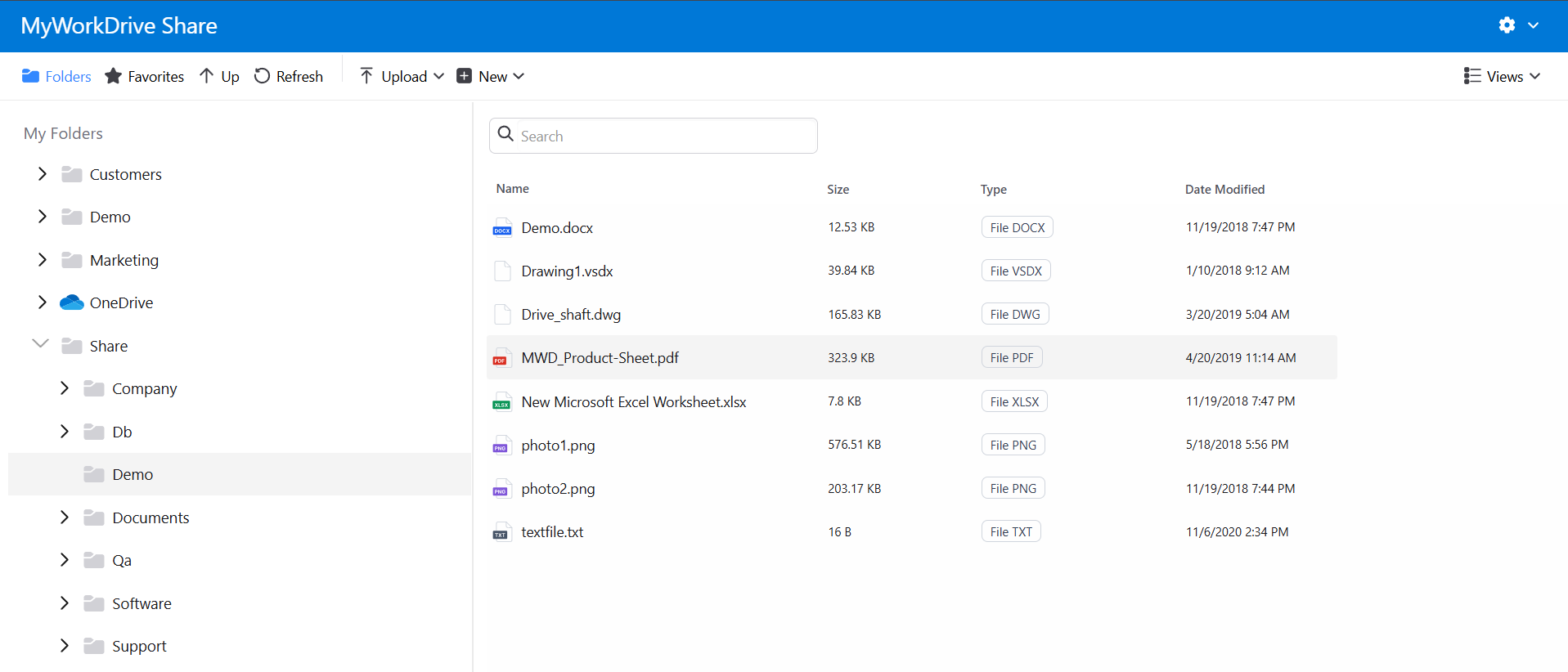
Task: Expand the Qa subfolder
Action: tap(65, 560)
